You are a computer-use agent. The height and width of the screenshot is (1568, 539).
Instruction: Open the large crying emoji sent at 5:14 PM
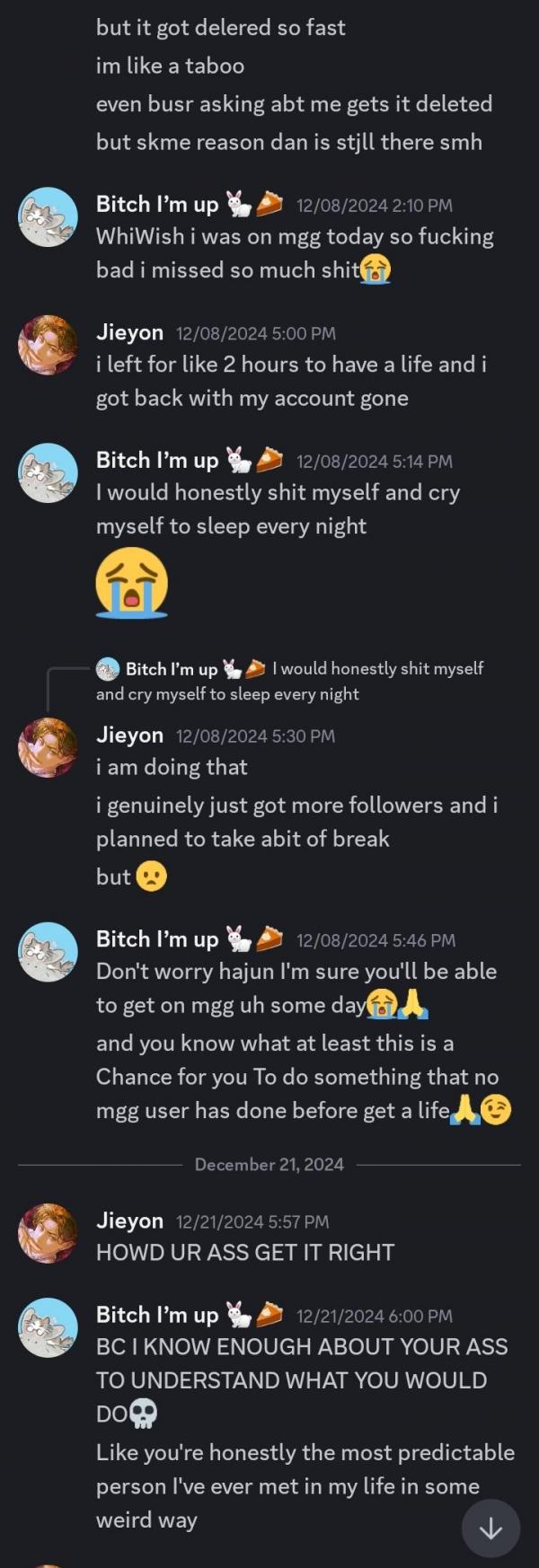click(x=131, y=582)
